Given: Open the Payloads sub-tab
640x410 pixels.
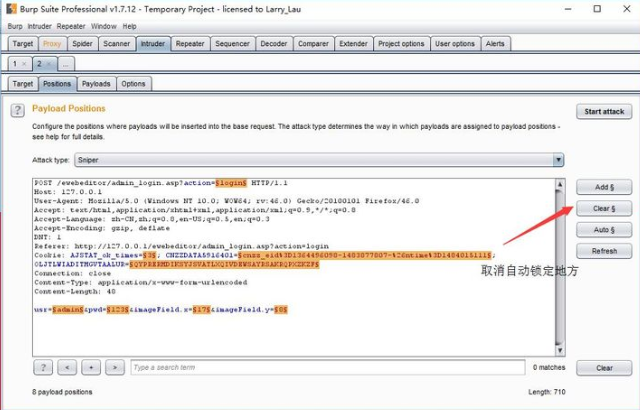Looking at the screenshot, I should [x=96, y=84].
